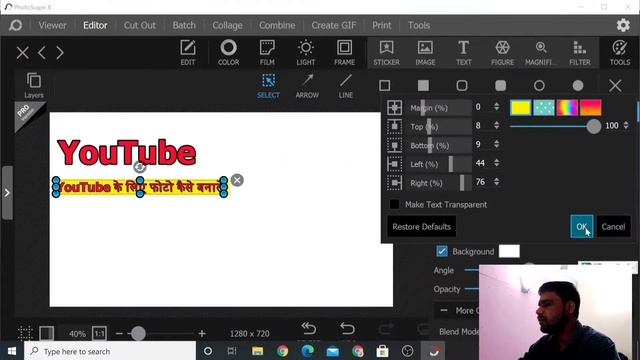Activate the ARROW drawing tool
Screen dimensions: 640x360
tap(307, 86)
